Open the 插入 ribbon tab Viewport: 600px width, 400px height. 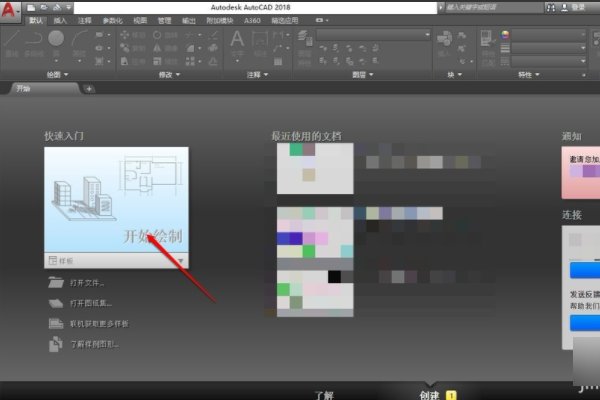(61, 20)
